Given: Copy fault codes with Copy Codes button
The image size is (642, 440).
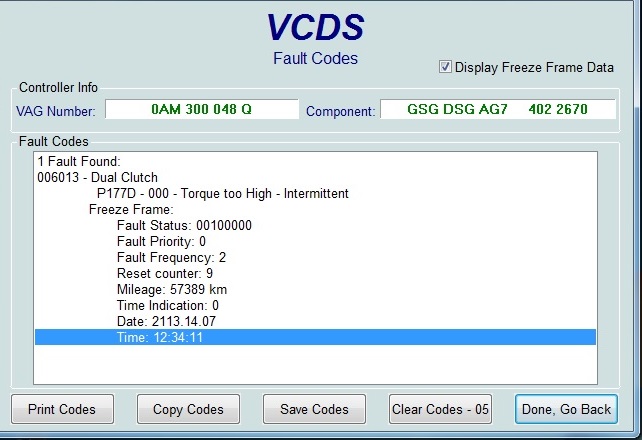Looking at the screenshot, I should [188, 409].
